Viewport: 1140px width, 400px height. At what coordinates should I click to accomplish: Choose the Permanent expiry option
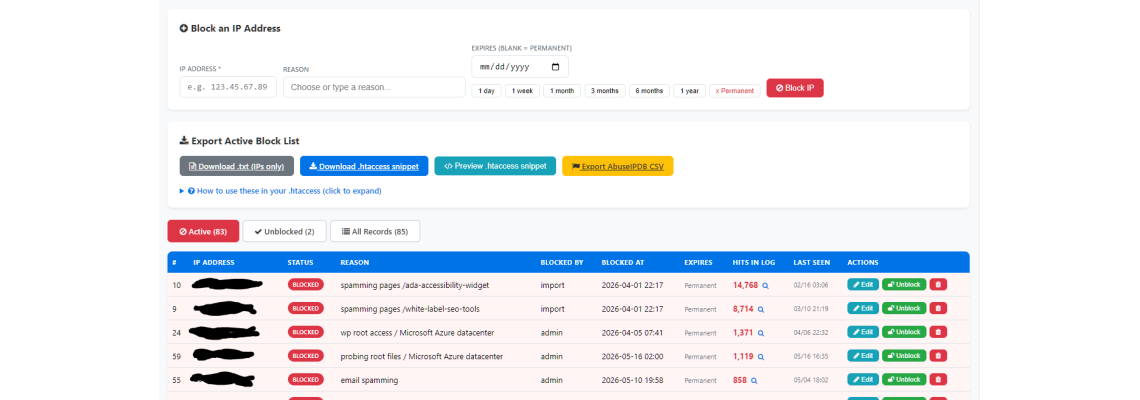click(x=735, y=91)
